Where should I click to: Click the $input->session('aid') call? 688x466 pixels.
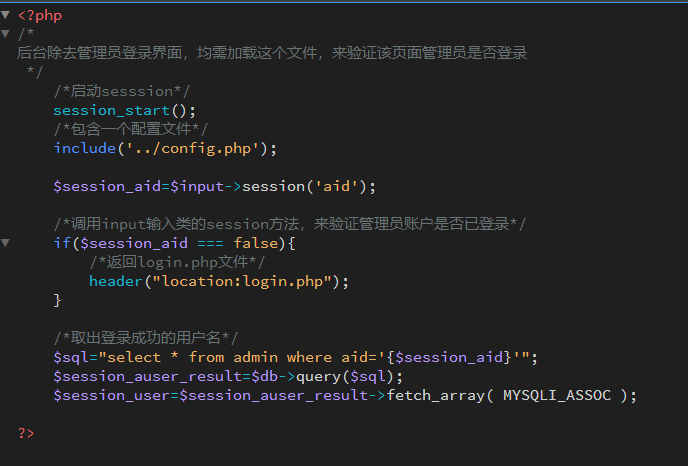[x=273, y=186]
